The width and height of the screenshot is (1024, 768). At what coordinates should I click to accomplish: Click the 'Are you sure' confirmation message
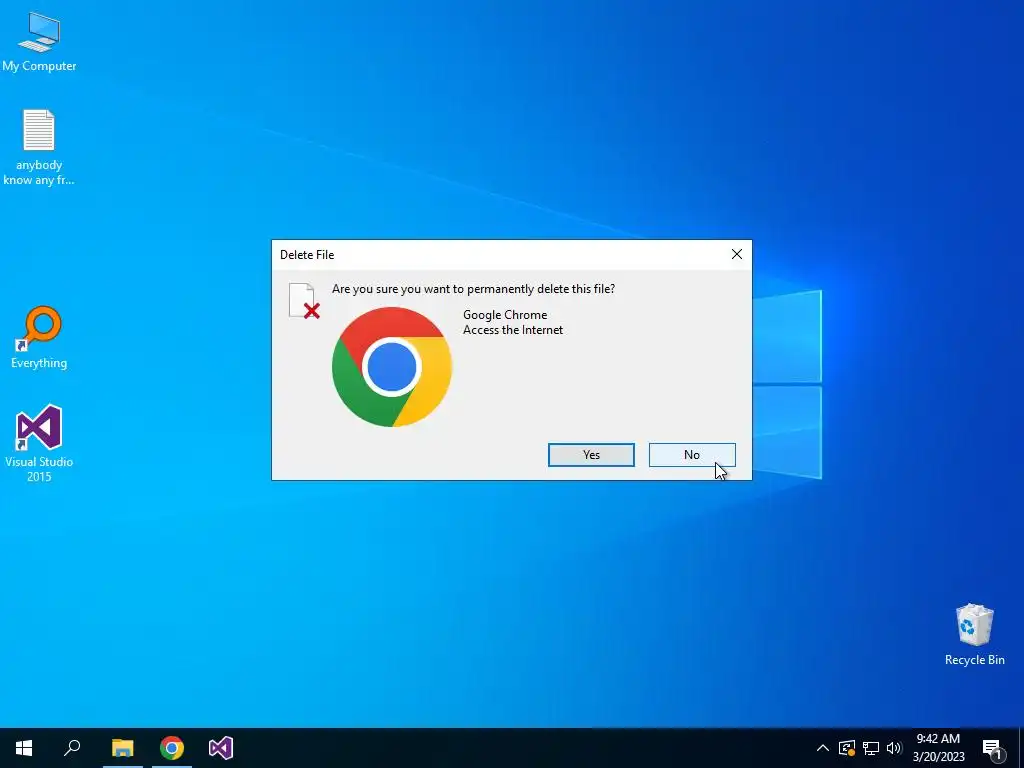pyautogui.click(x=473, y=289)
